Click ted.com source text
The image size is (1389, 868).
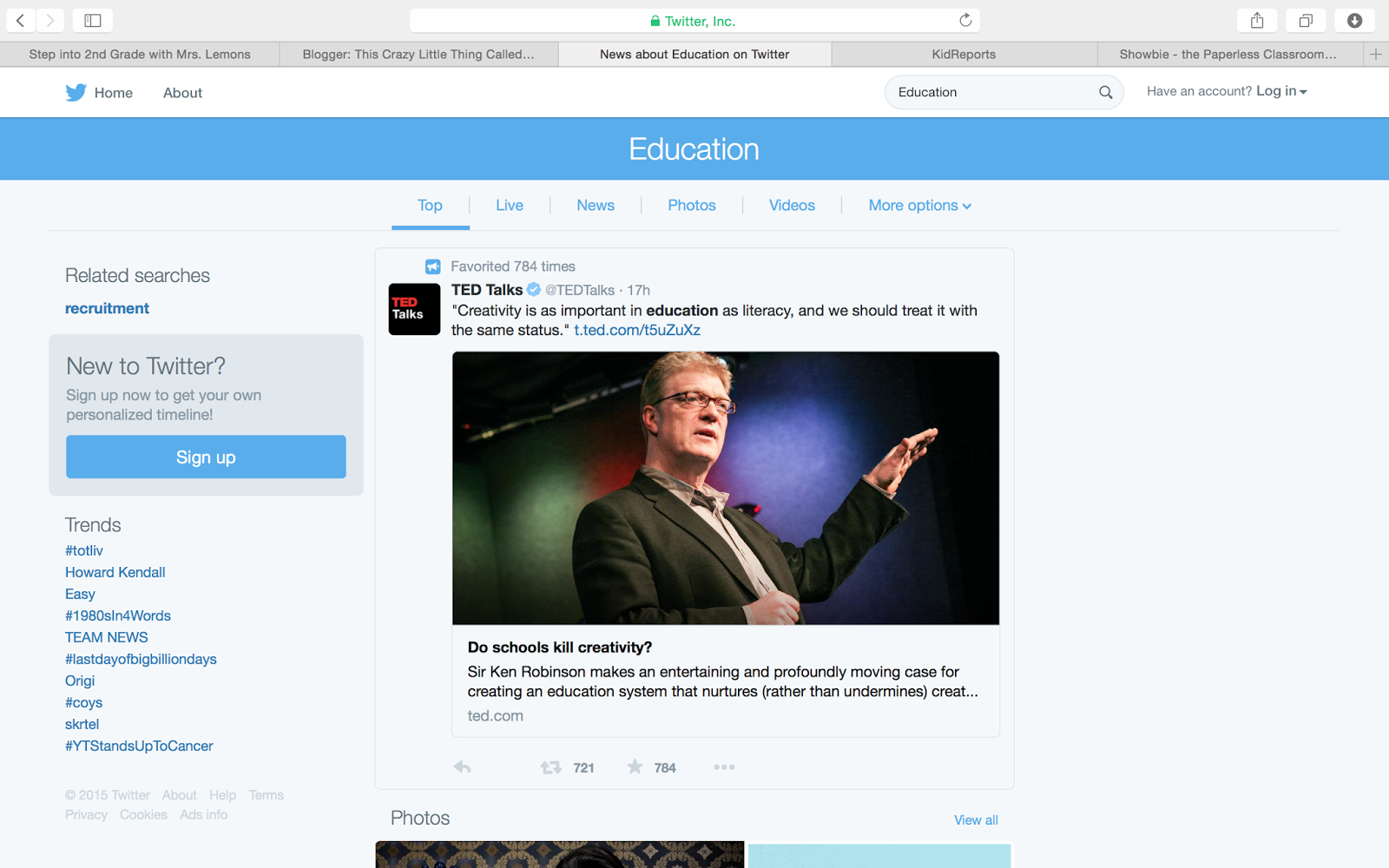(495, 716)
